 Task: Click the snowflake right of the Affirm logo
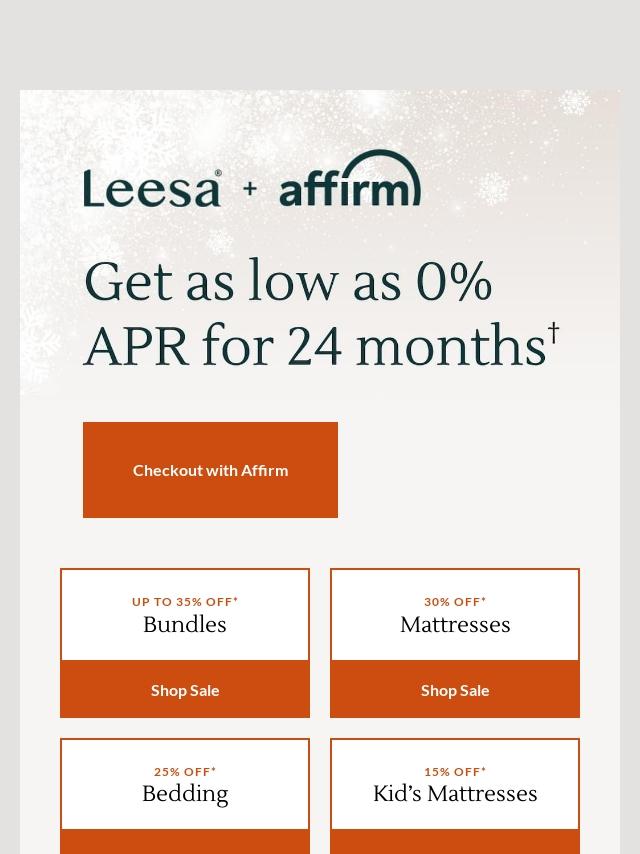point(493,187)
